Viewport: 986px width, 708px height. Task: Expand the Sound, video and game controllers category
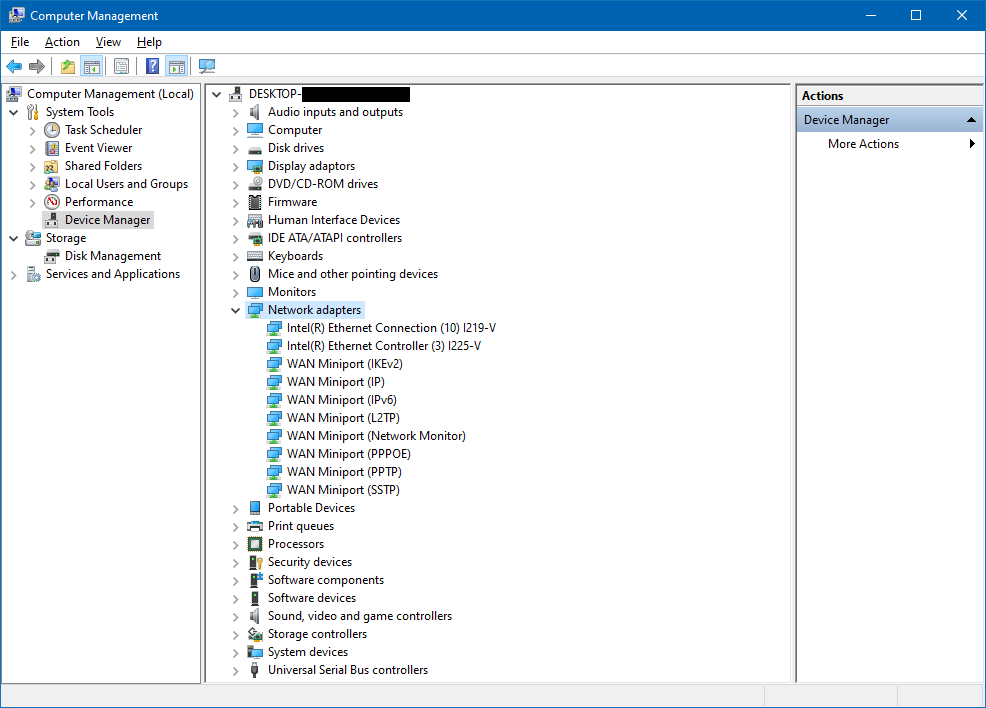click(235, 617)
